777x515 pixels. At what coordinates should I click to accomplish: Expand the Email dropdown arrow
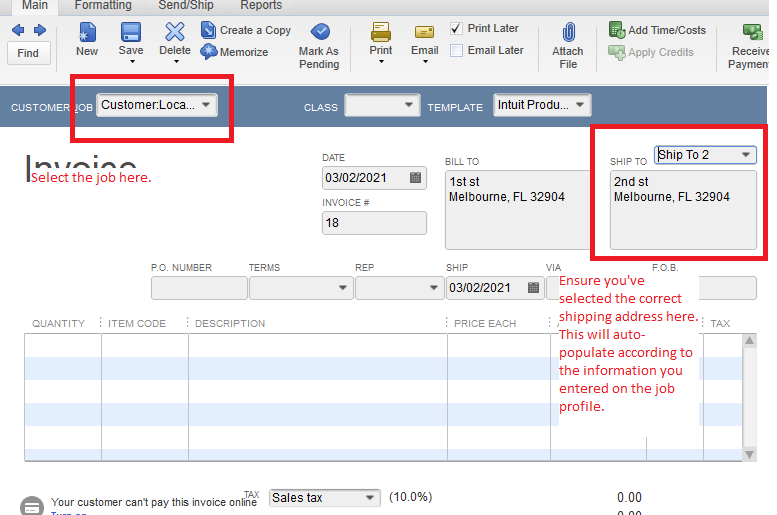425,62
